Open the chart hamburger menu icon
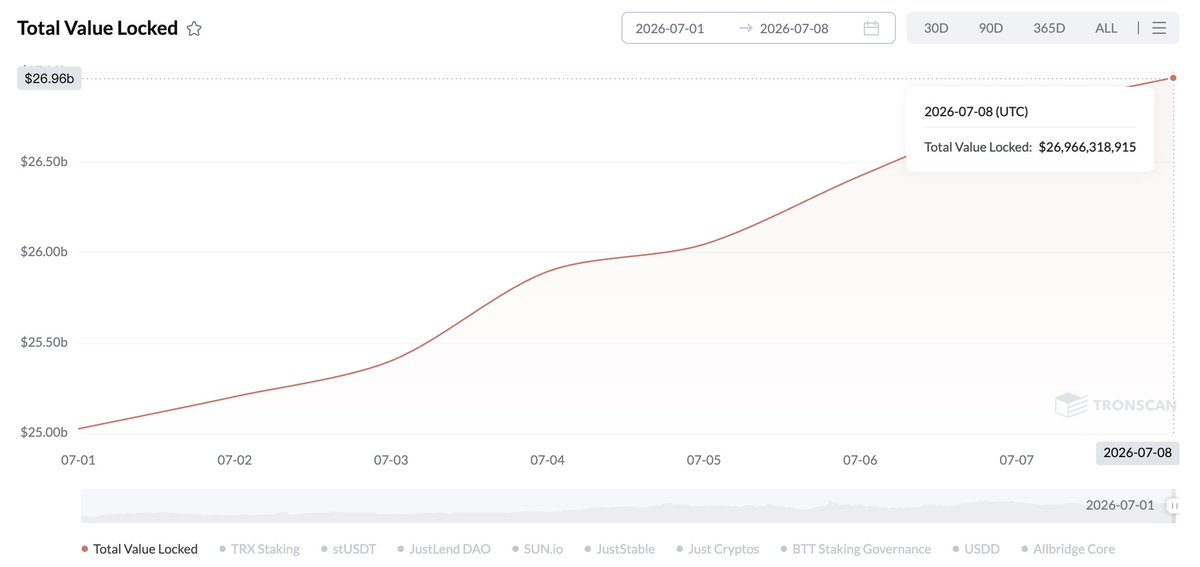The width and height of the screenshot is (1200, 567). 1159,28
